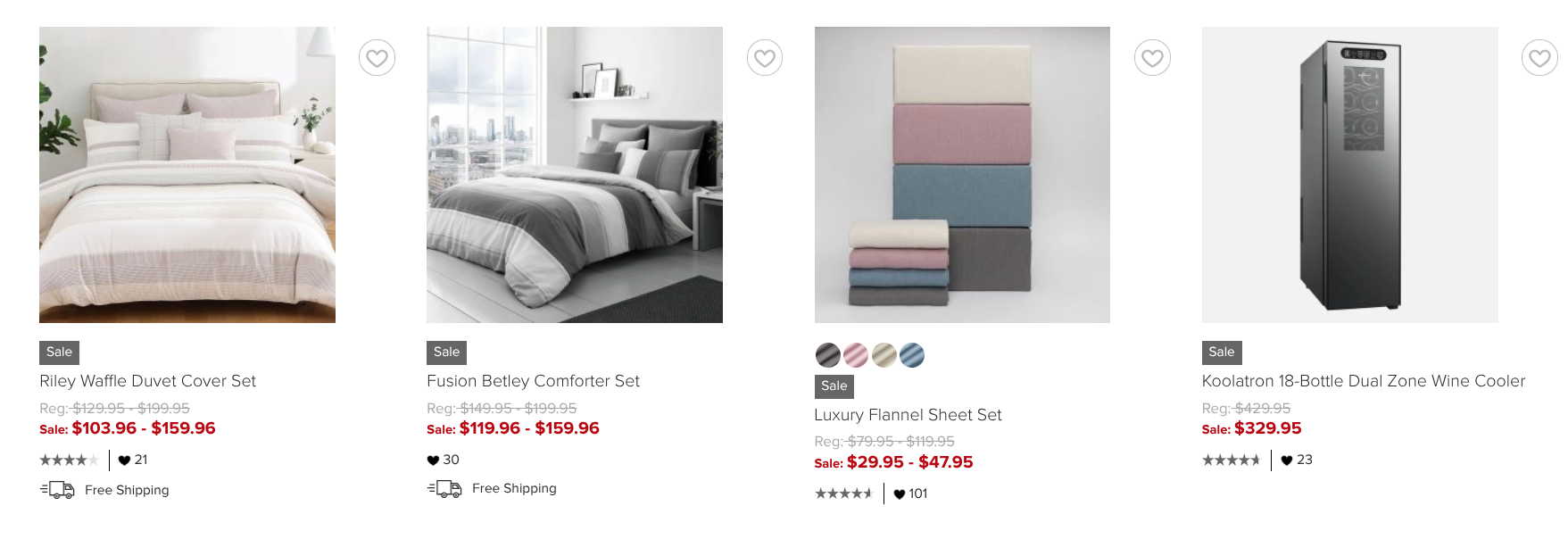This screenshot has width=1568, height=539.
Task: Open Koolatron 18-Bottle Dual Zone Wine Cooler
Action: click(1363, 381)
